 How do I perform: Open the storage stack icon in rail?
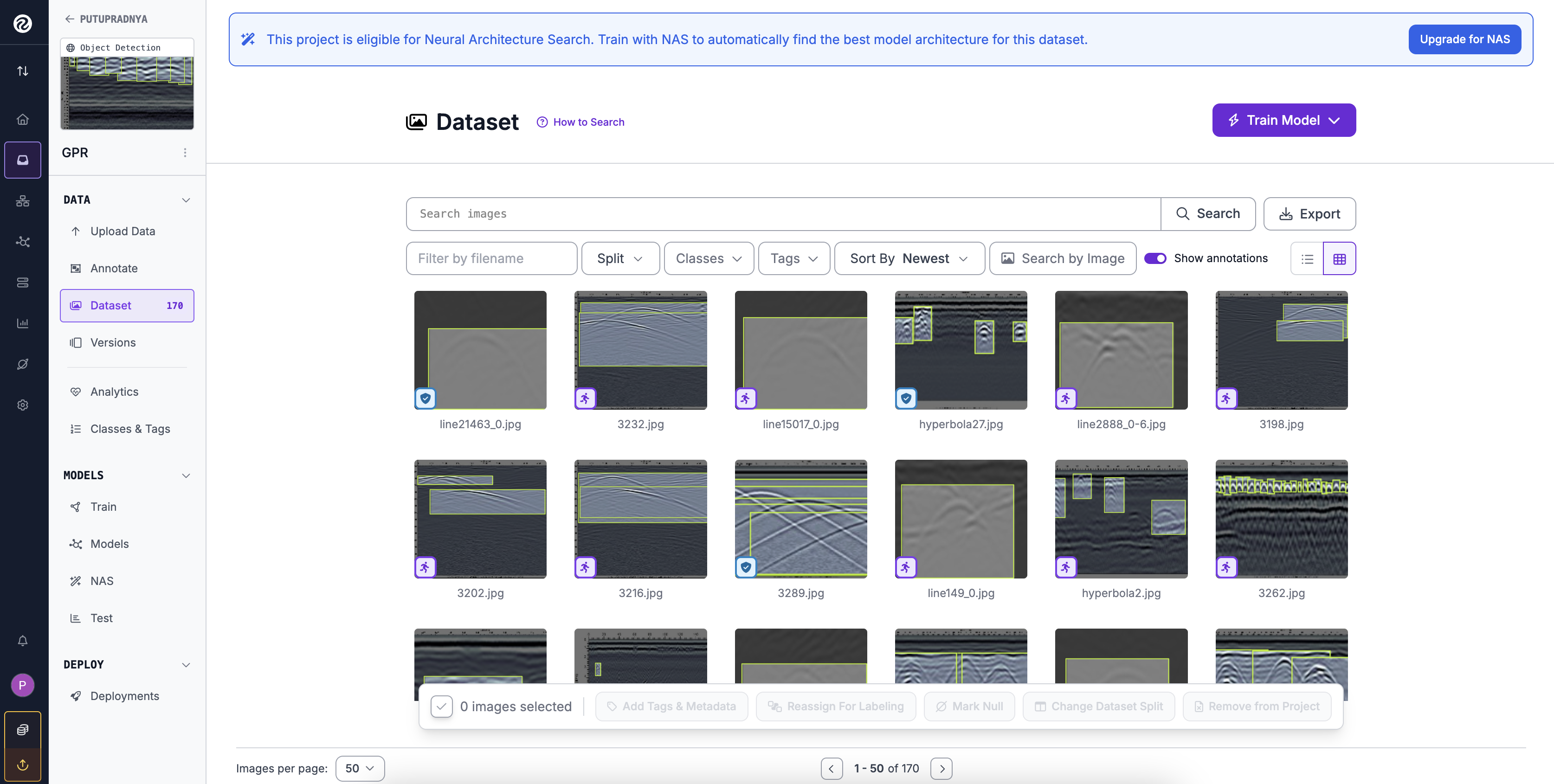(x=23, y=282)
